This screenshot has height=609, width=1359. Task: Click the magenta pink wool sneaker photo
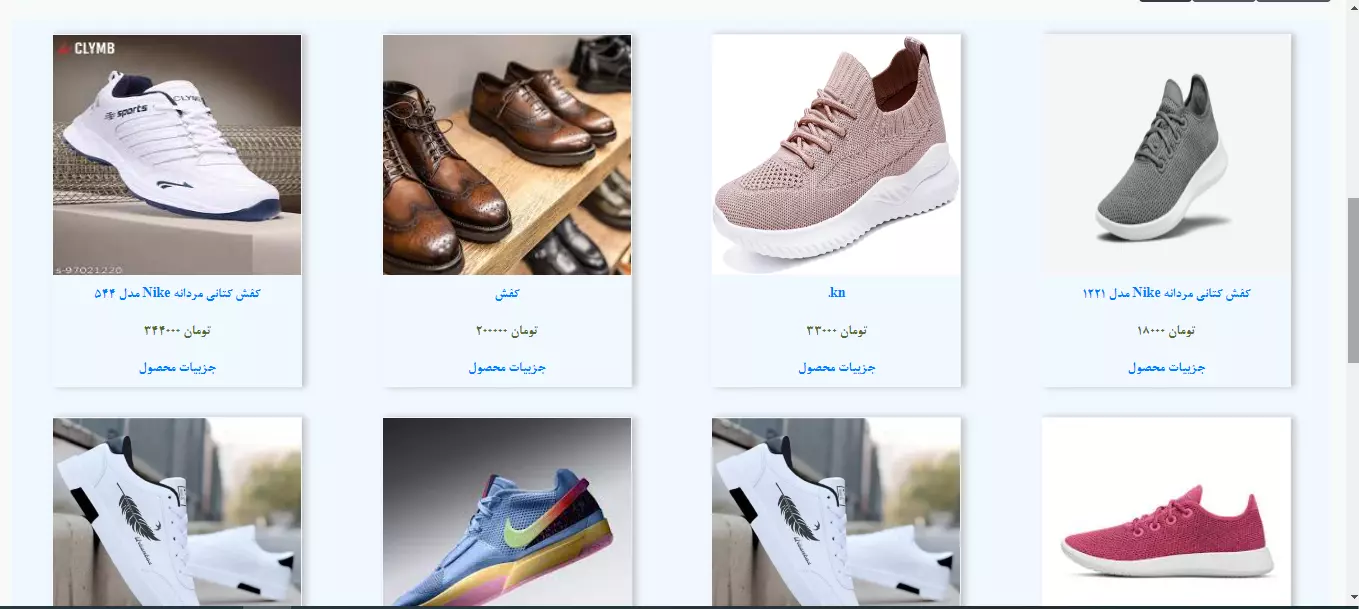[x=1166, y=513]
